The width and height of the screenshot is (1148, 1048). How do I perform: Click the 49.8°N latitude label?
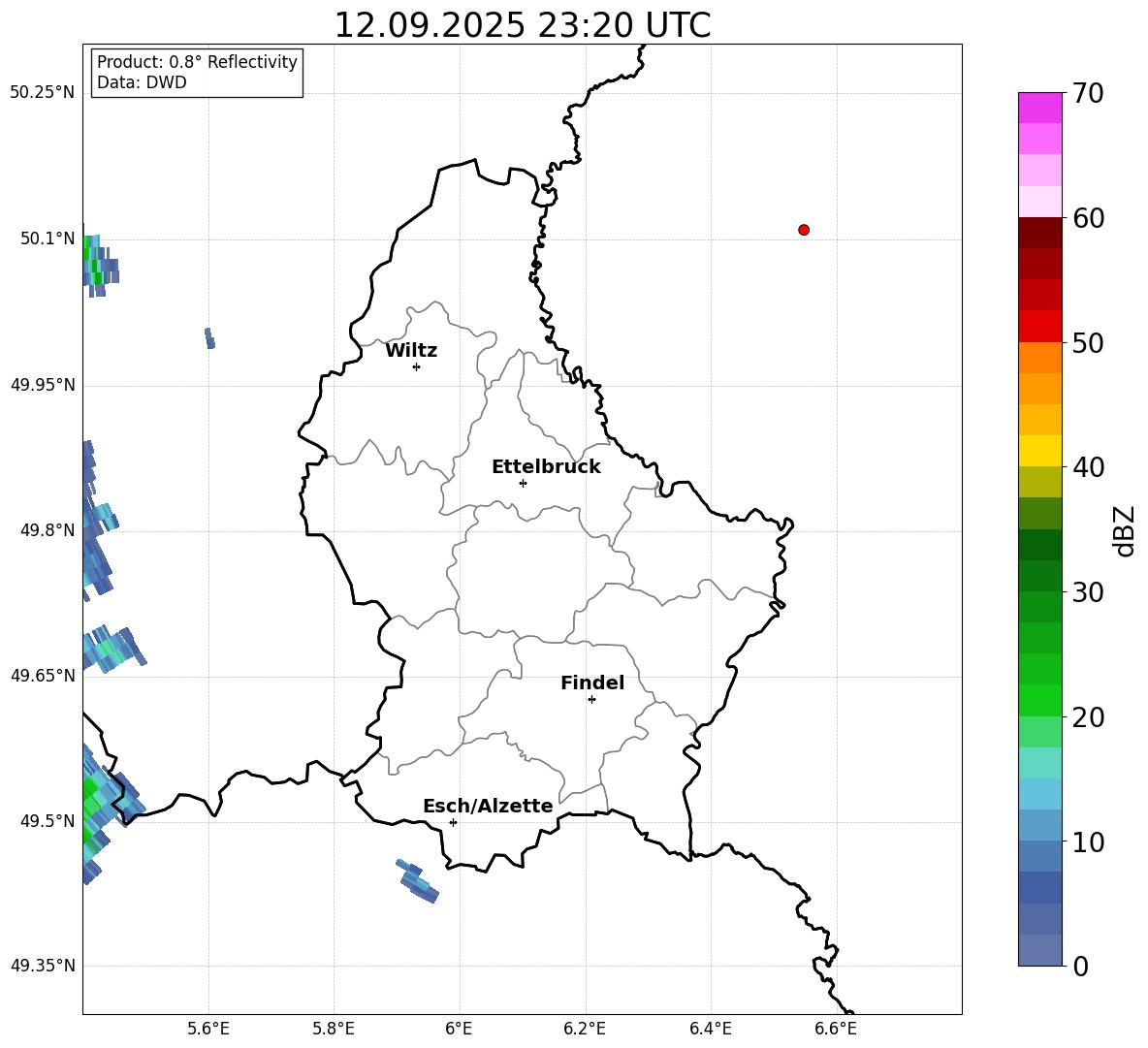tap(48, 530)
